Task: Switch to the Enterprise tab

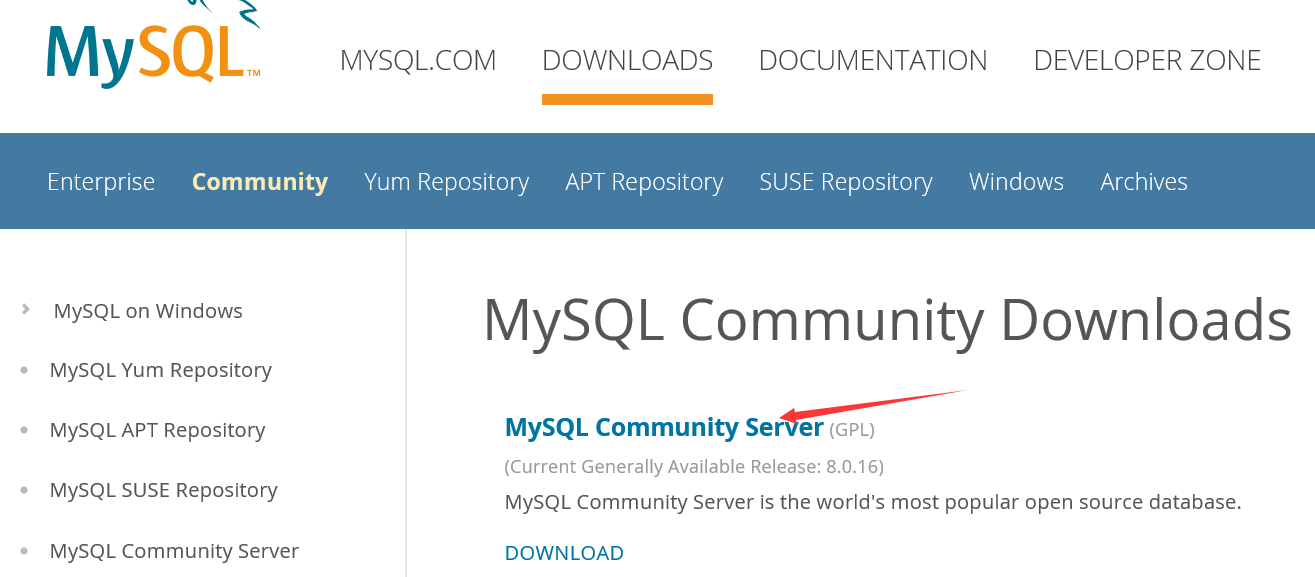Action: click(101, 181)
